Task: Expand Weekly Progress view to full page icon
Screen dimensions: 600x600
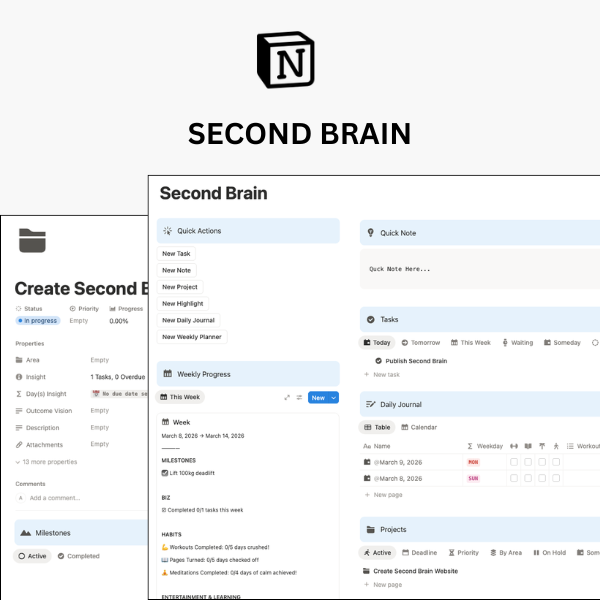Action: point(287,398)
